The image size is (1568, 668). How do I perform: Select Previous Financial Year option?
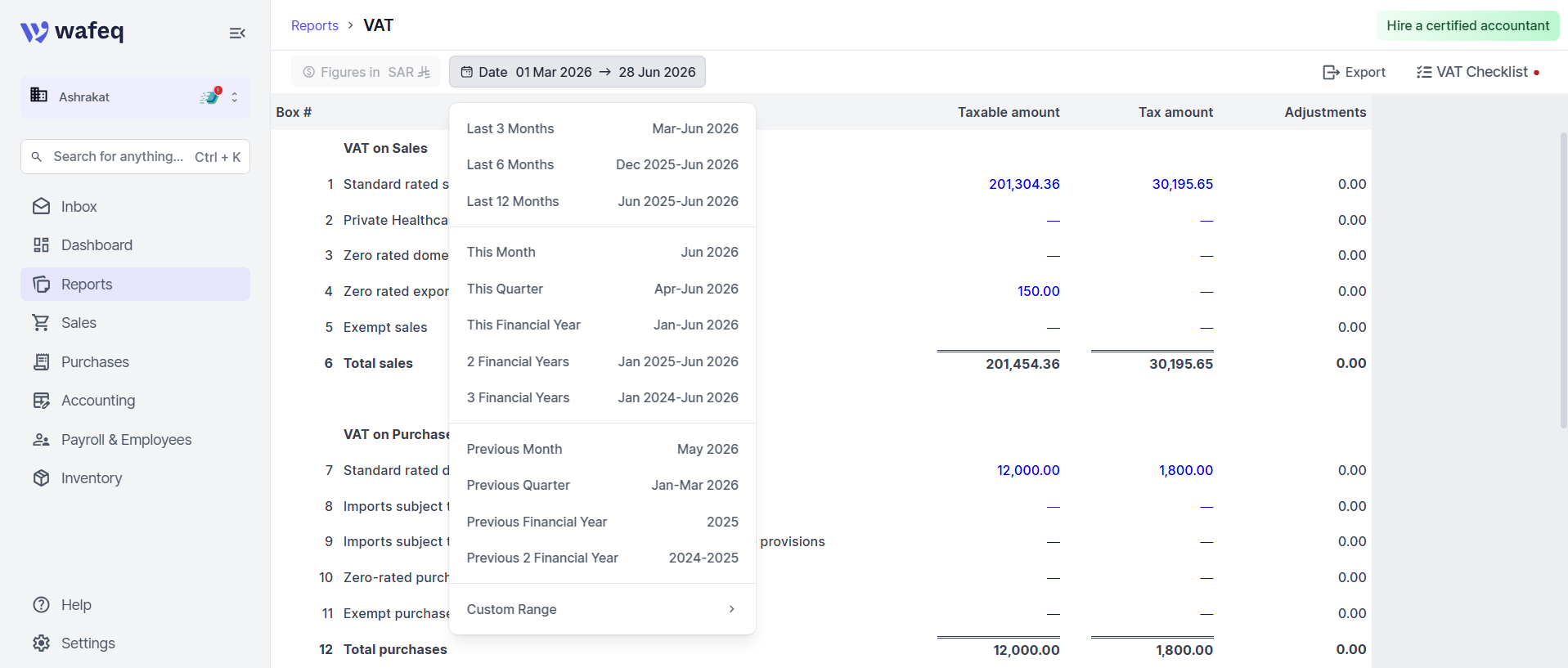(603, 522)
